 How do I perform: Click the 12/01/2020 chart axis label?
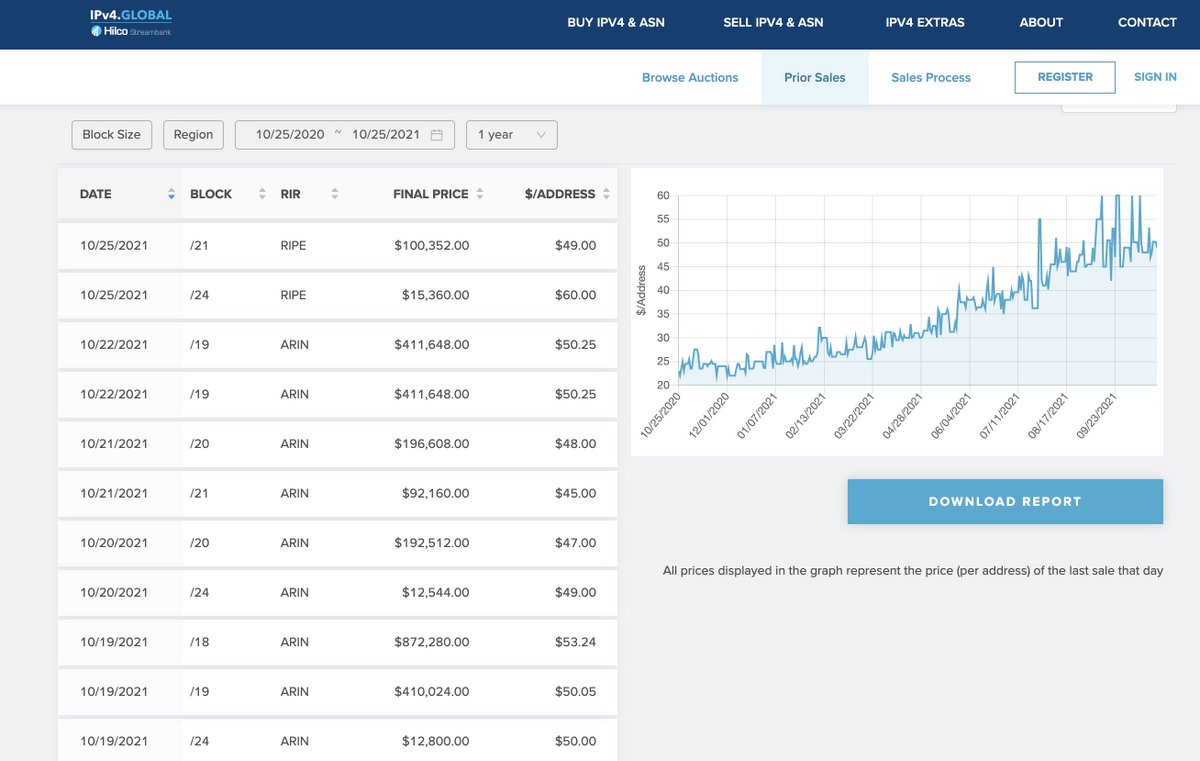tap(708, 414)
